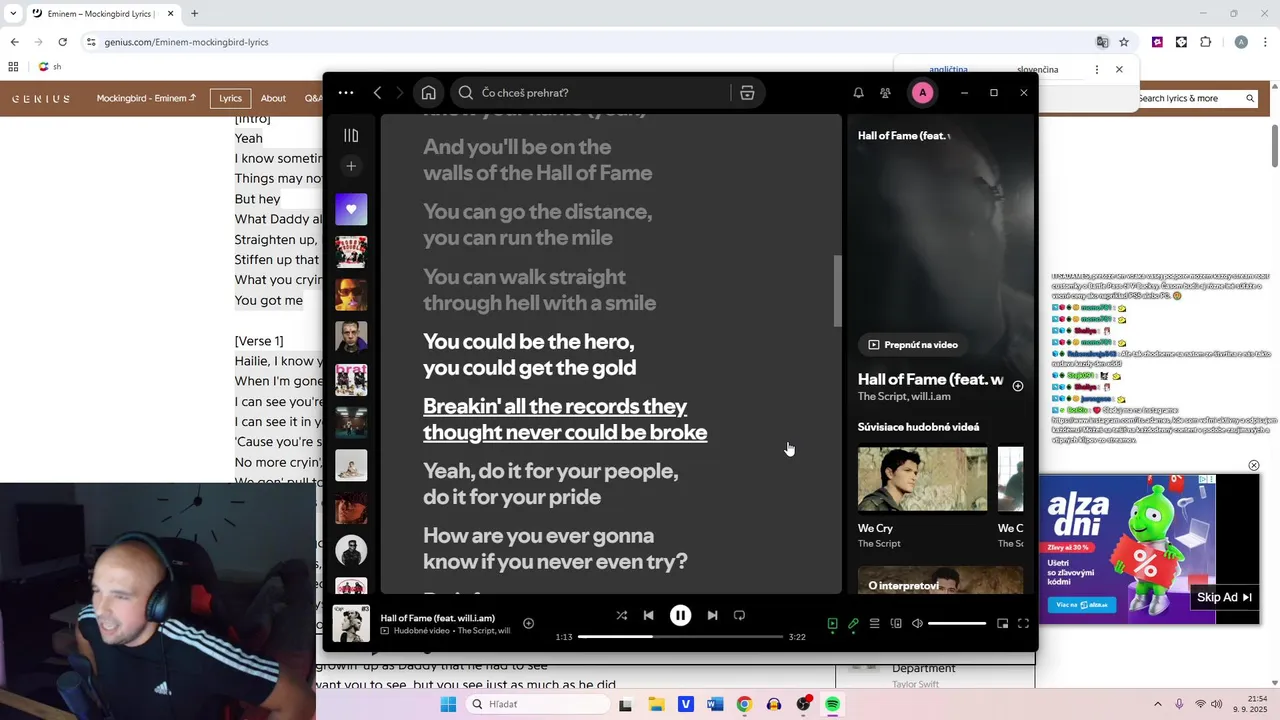Toggle the lyrics microphone button
This screenshot has height=720, width=1280.
(853, 623)
